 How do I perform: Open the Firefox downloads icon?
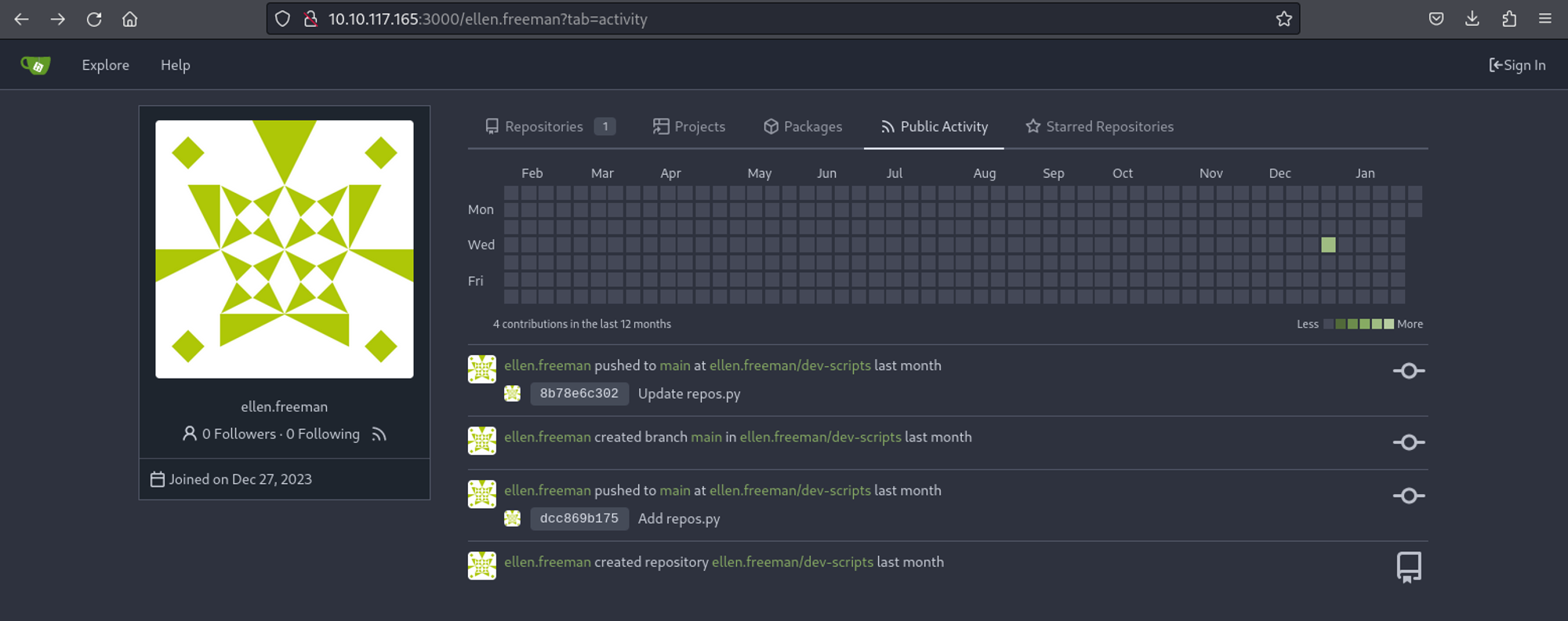[1472, 19]
